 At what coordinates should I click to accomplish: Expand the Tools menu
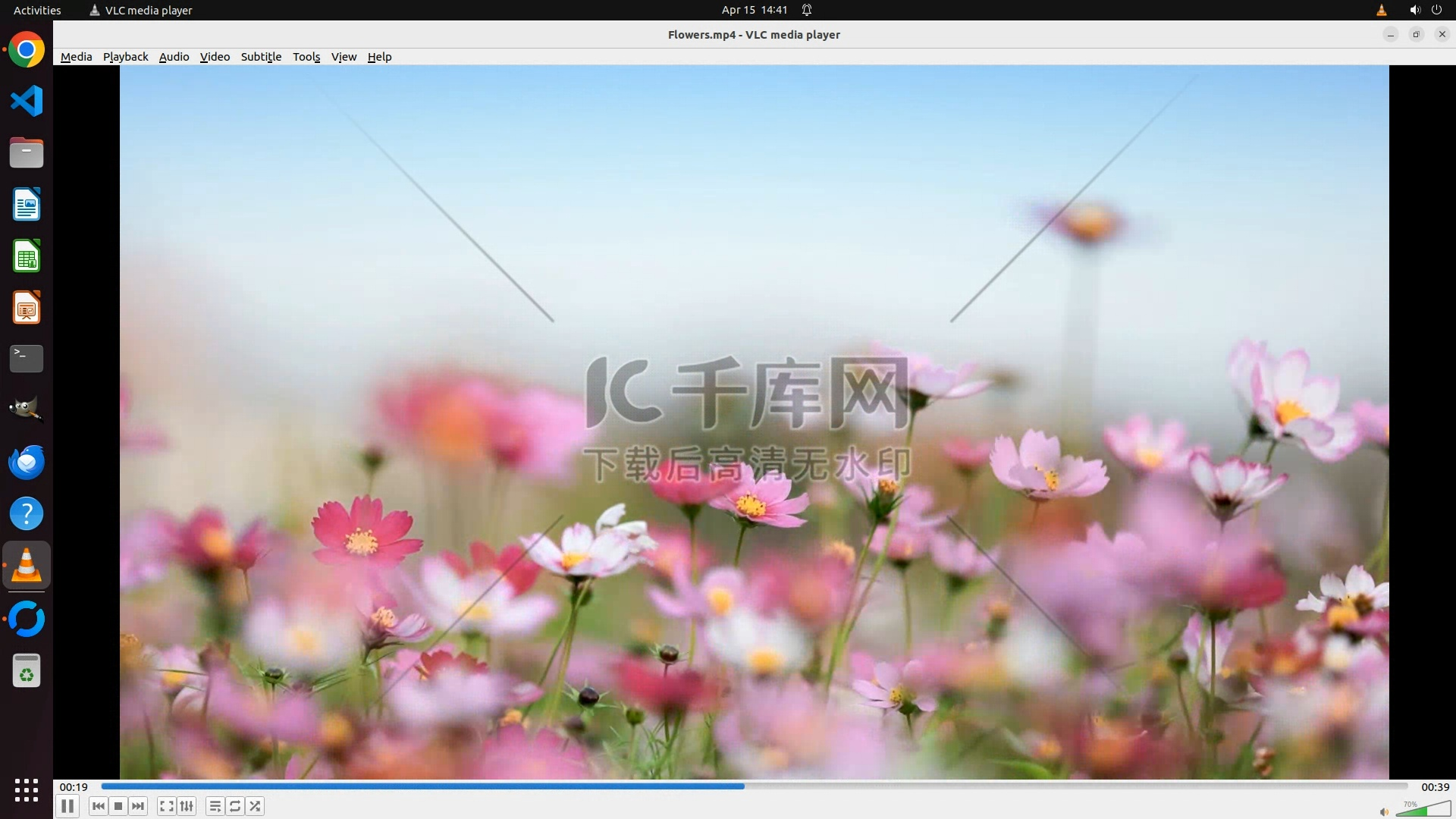coord(306,57)
